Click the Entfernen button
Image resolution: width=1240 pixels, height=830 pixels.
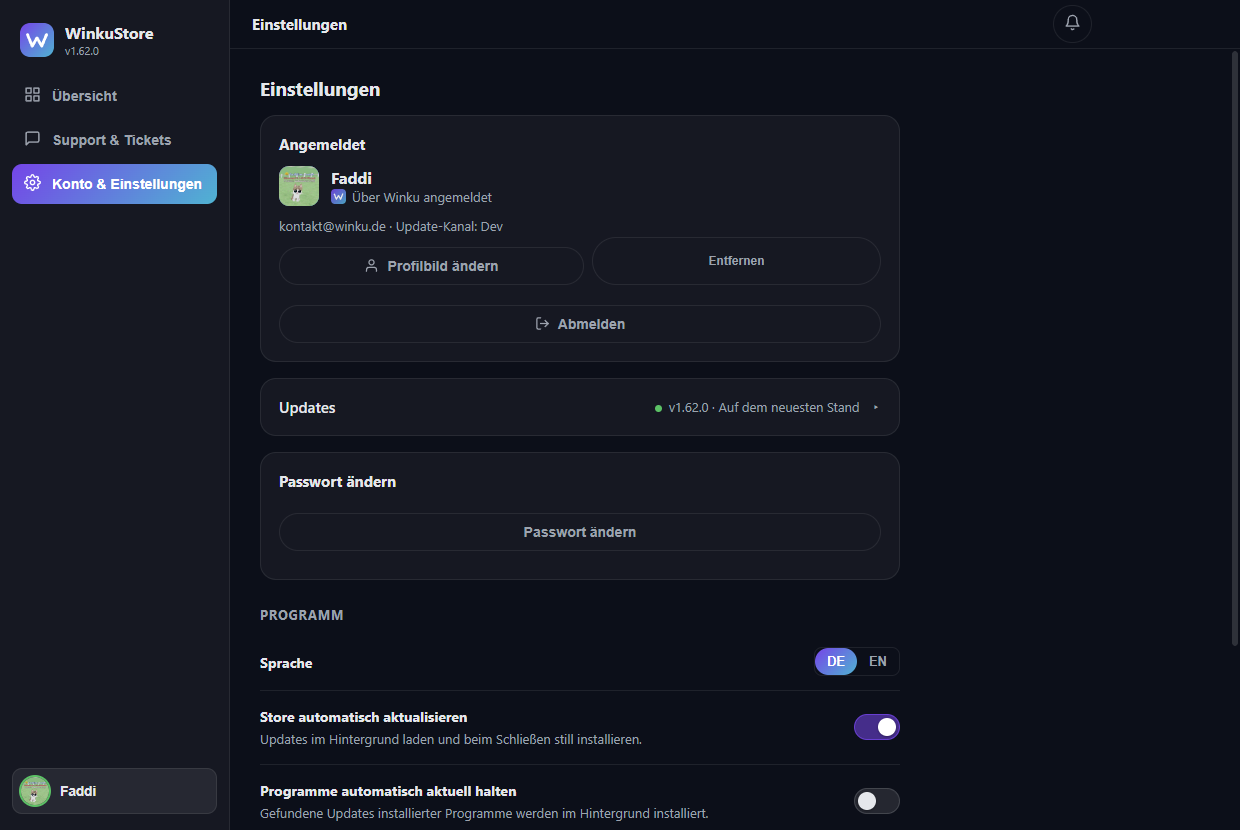click(x=736, y=261)
